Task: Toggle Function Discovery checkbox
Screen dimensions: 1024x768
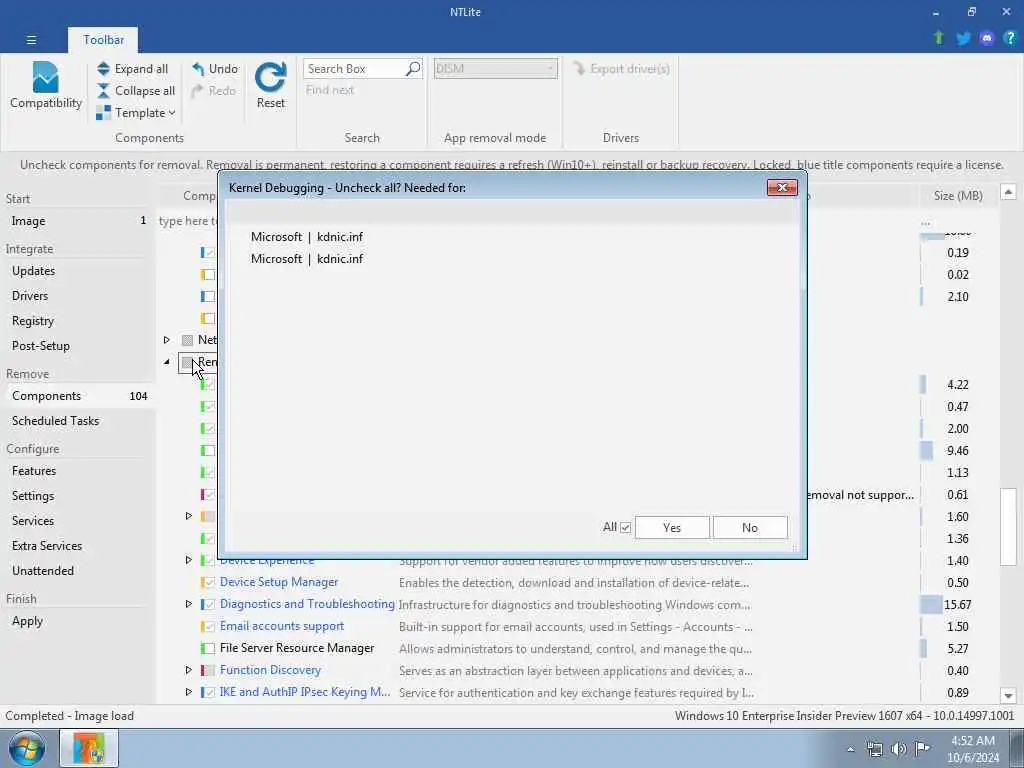Action: [x=209, y=671]
